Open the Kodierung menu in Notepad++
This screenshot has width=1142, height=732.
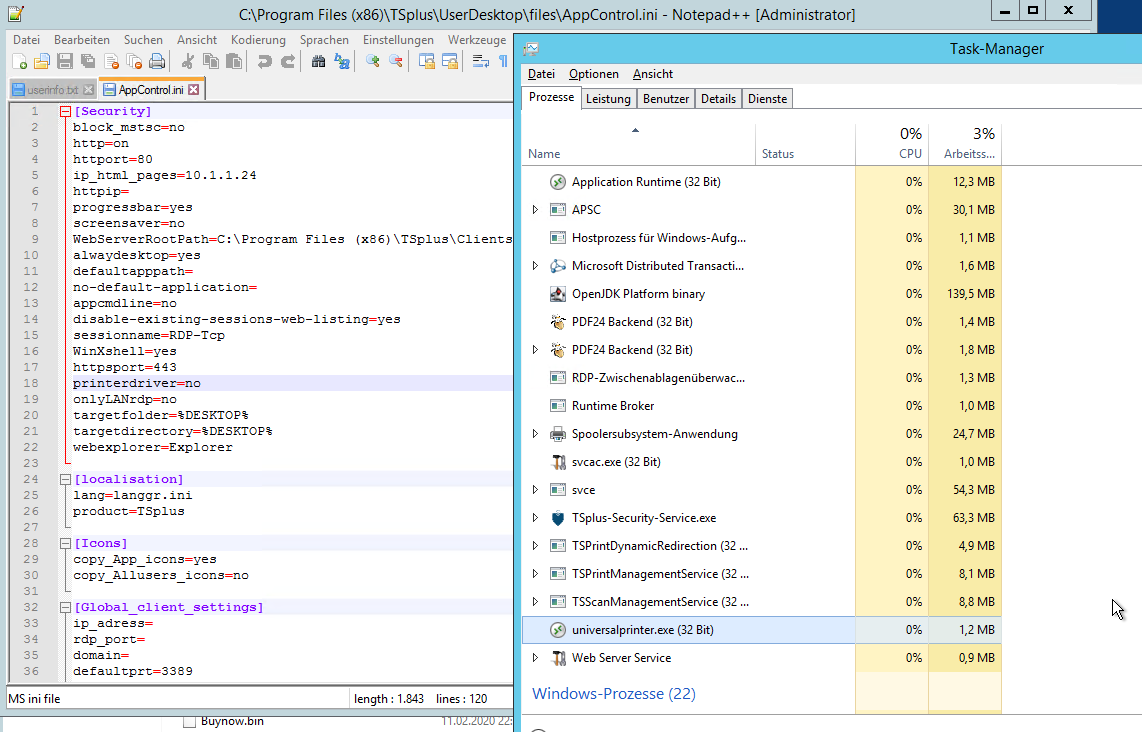[x=258, y=40]
